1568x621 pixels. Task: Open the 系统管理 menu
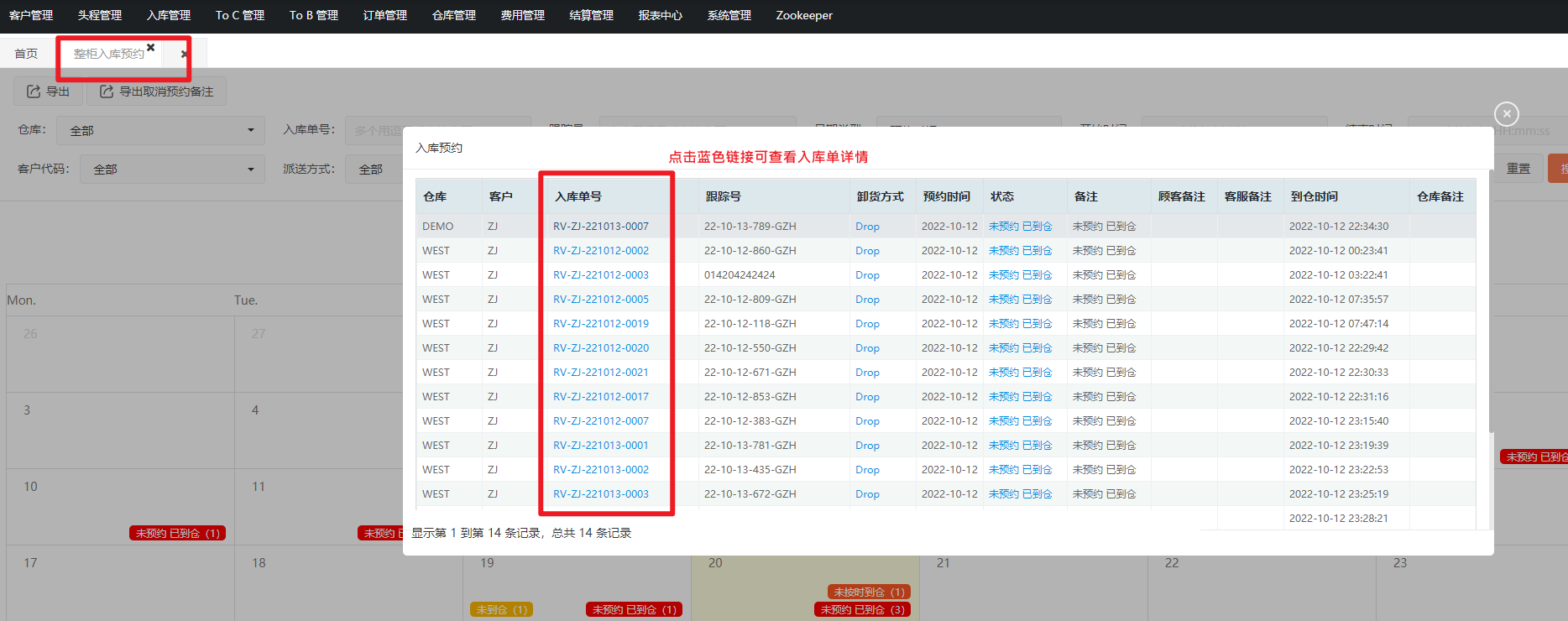pos(729,15)
